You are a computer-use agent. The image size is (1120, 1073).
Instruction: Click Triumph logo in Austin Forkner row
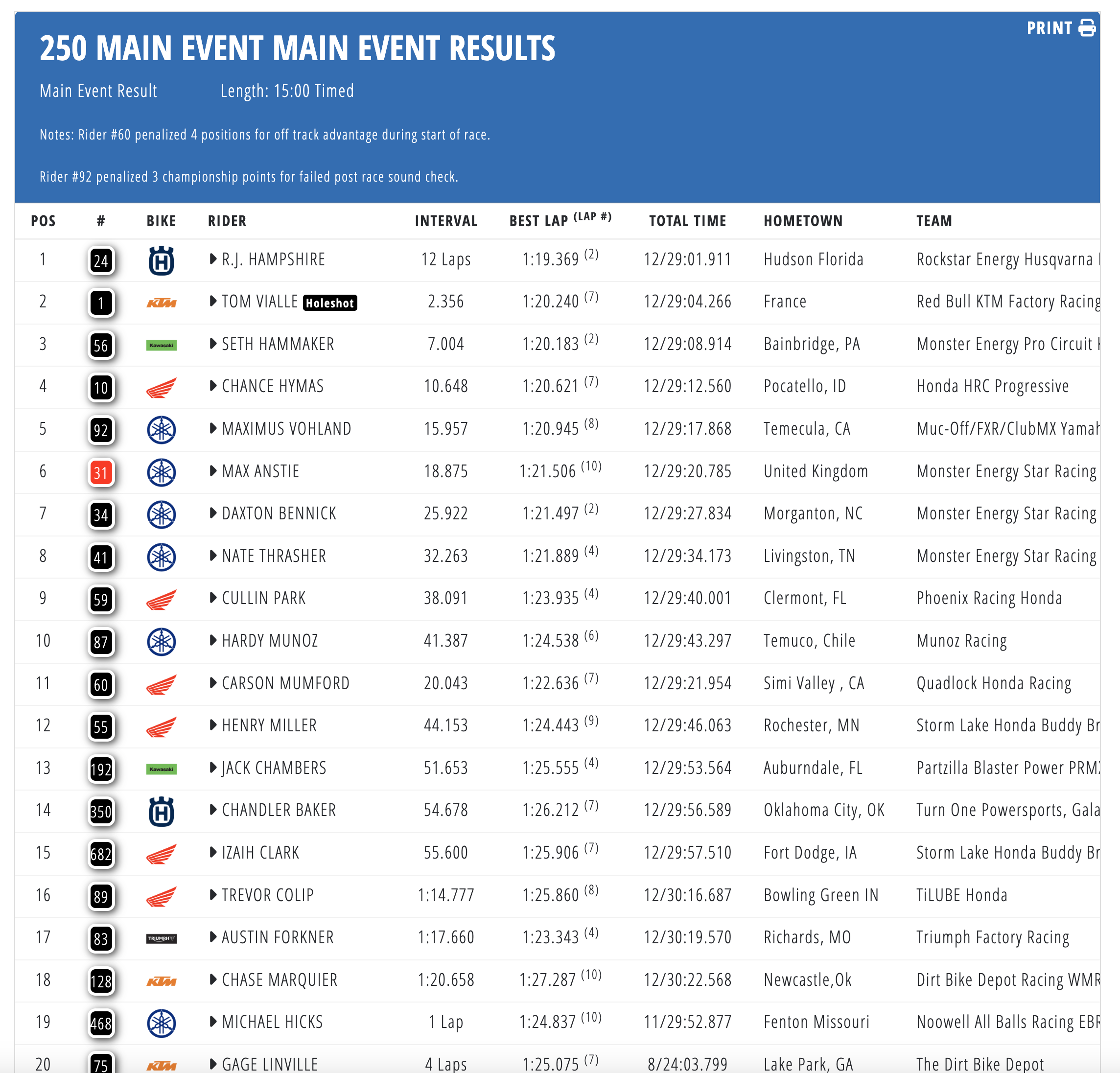click(x=161, y=938)
